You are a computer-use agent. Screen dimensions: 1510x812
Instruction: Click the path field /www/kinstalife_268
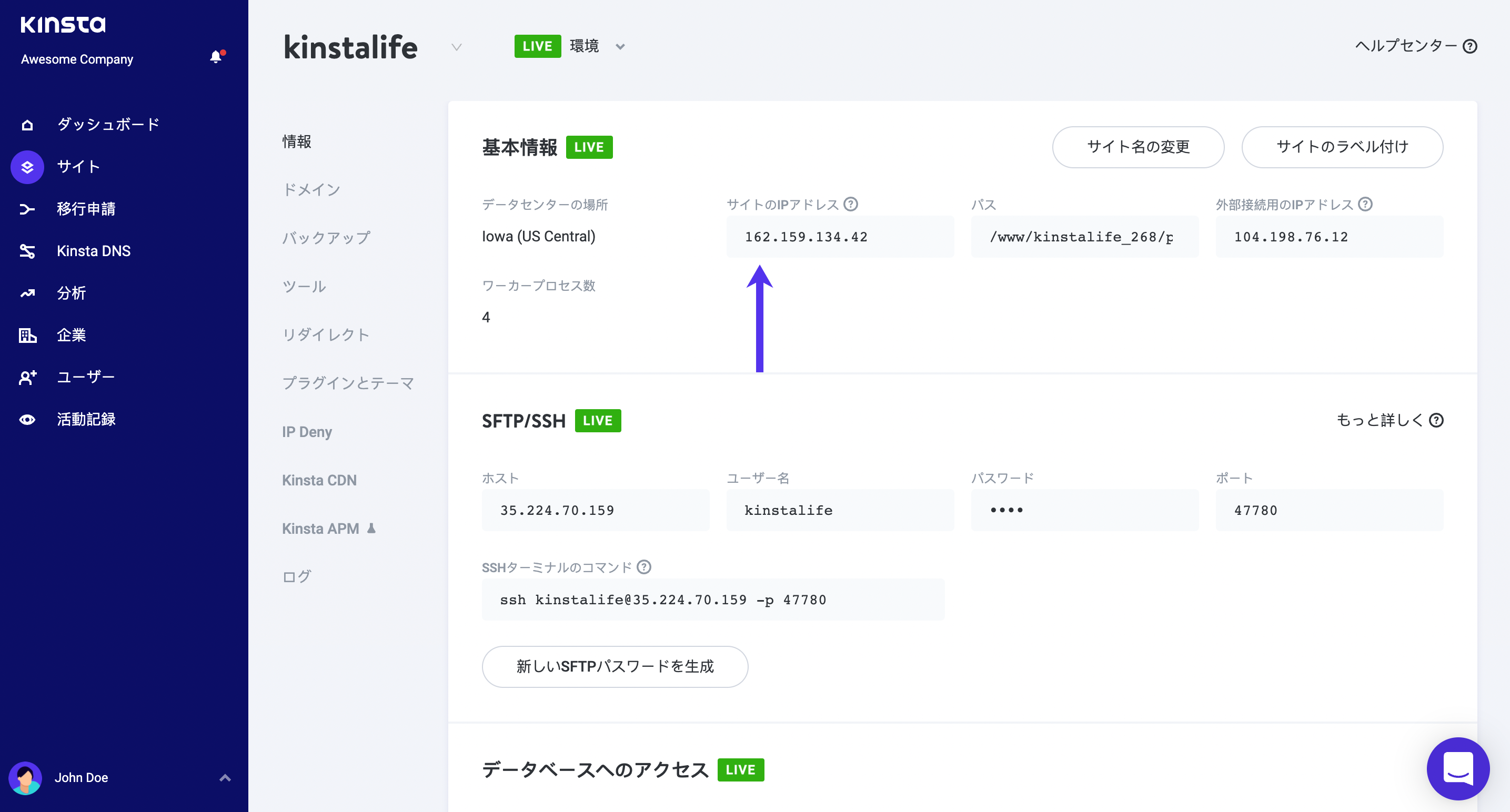1084,237
